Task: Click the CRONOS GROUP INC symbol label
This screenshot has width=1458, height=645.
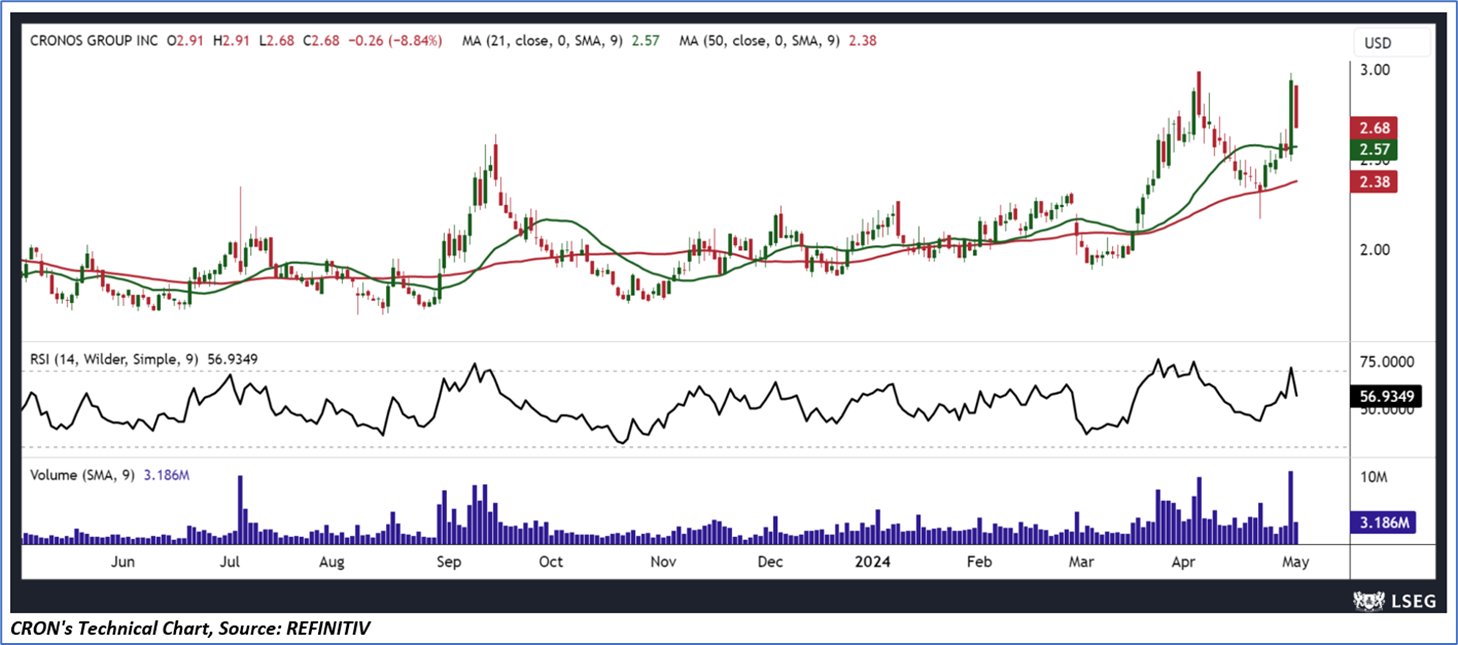Action: click(x=95, y=41)
